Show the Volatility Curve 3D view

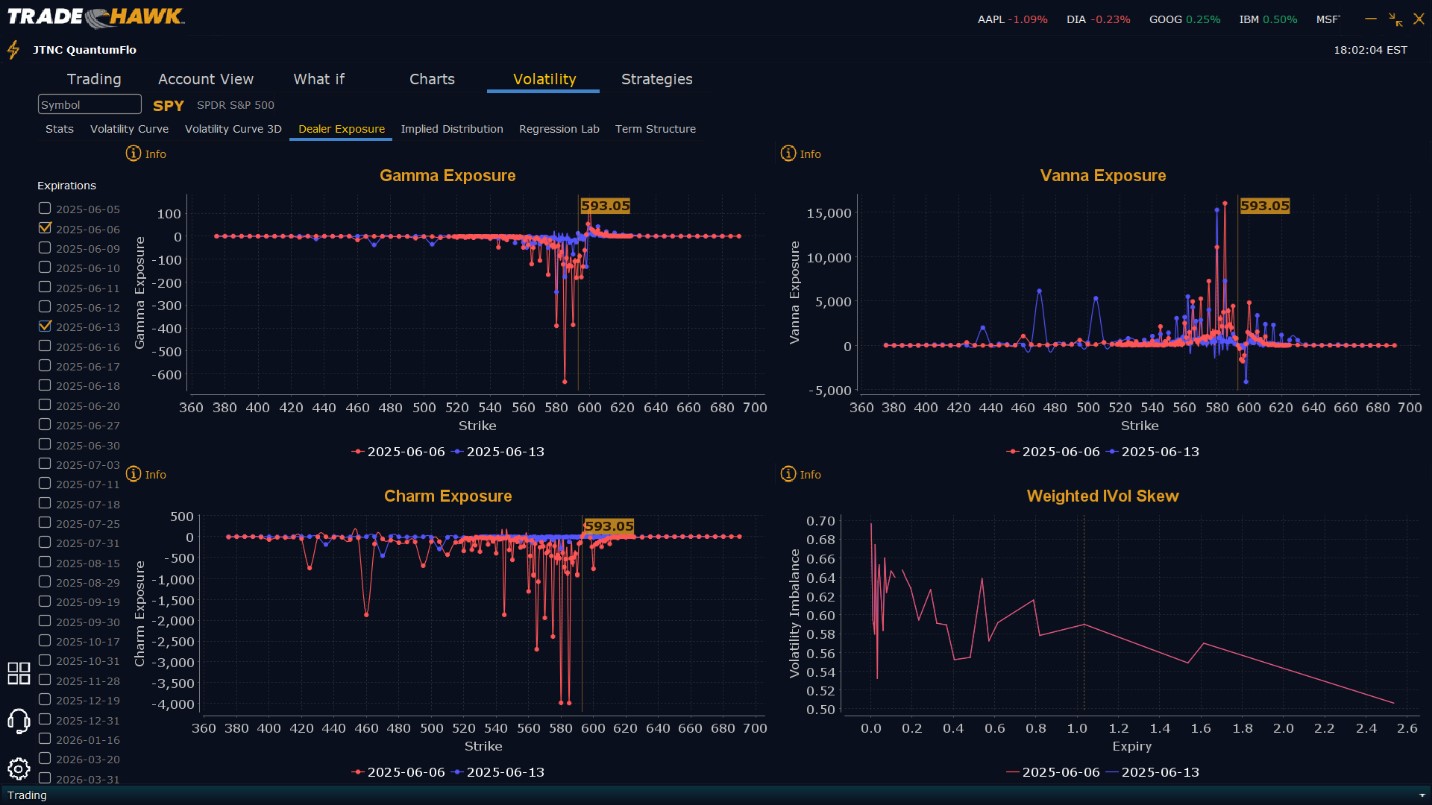(x=233, y=129)
